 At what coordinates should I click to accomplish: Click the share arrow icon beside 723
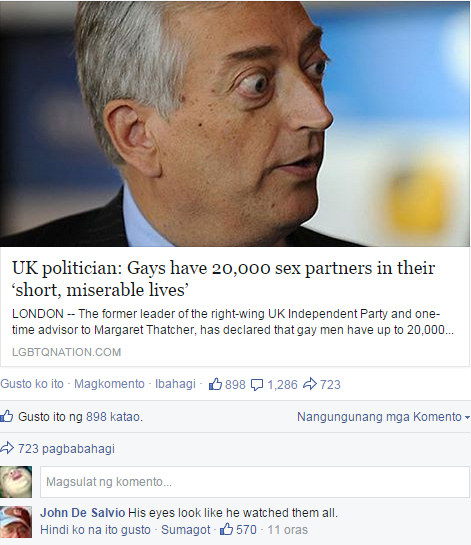310,384
